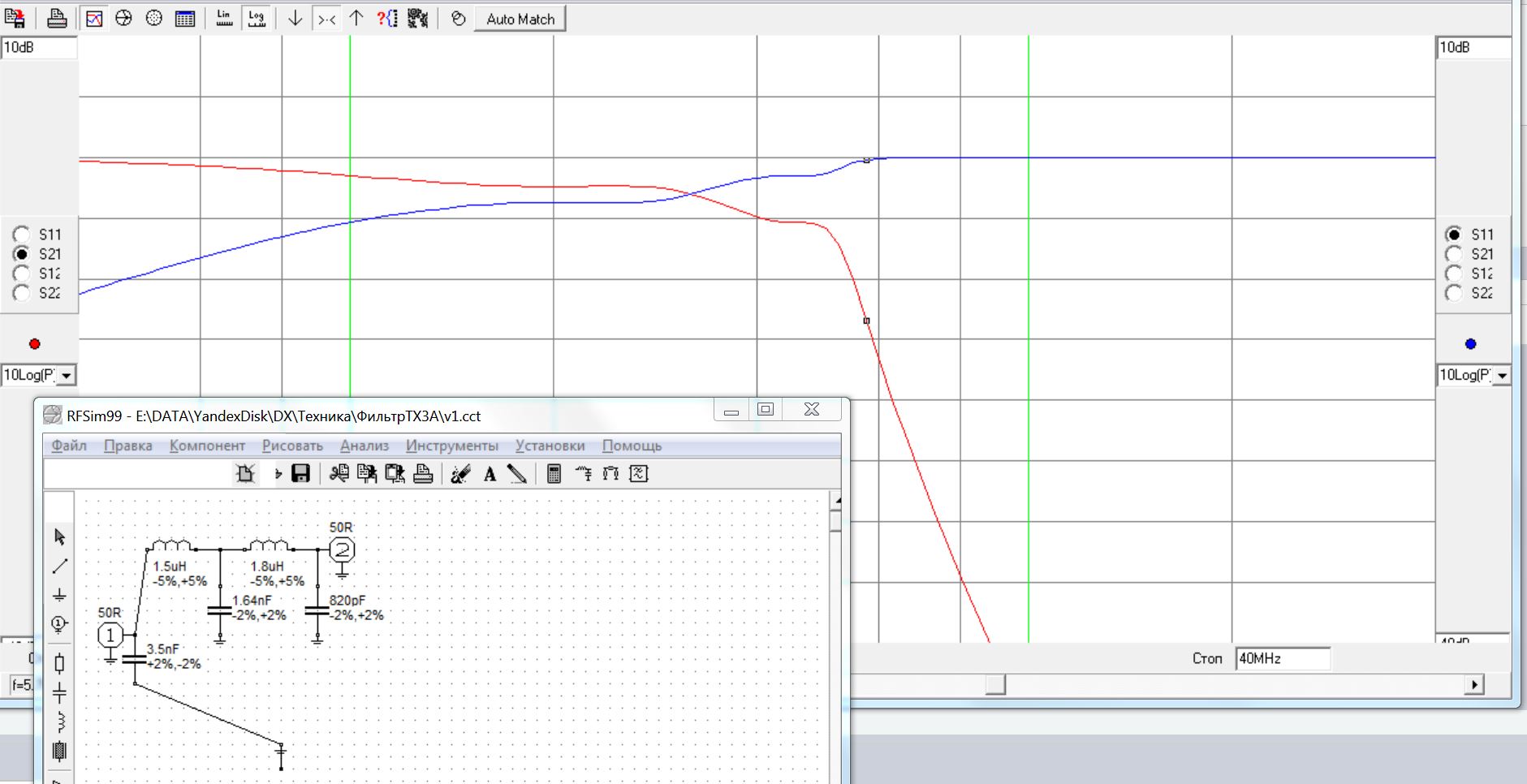
Task: Click the copy icon in RFSim99 toolbar
Action: tap(367, 474)
